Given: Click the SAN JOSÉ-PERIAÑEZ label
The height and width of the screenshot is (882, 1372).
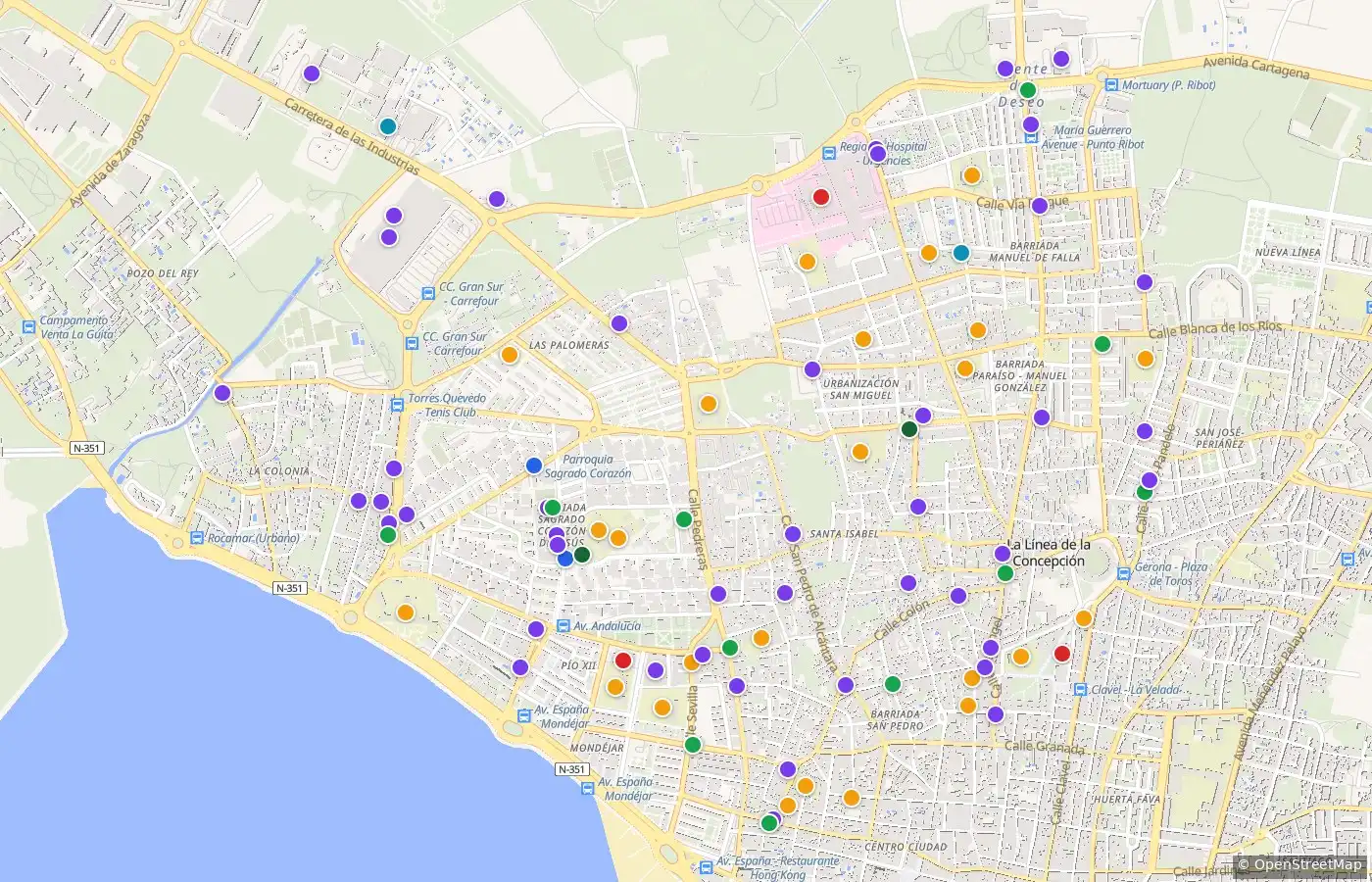Looking at the screenshot, I should click(1219, 438).
